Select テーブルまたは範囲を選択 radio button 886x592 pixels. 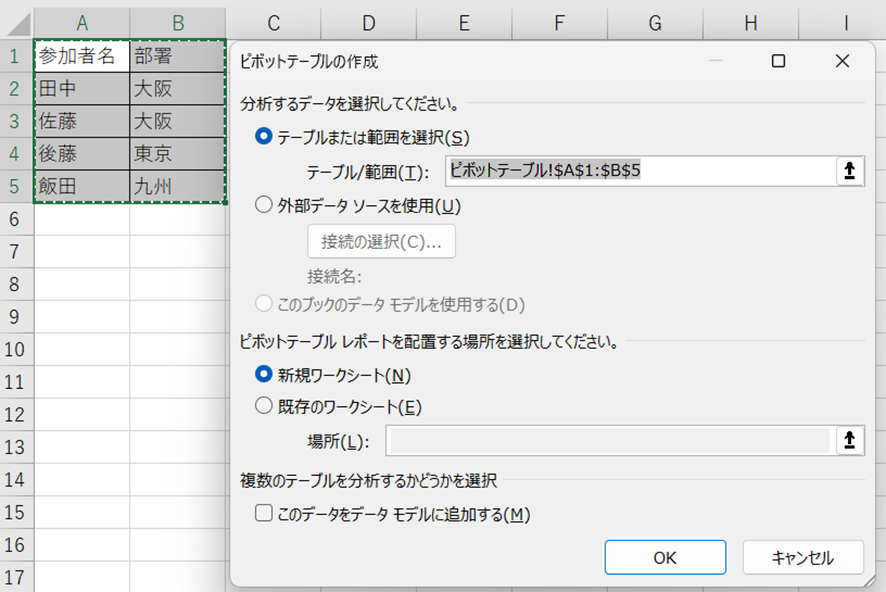coord(264,137)
